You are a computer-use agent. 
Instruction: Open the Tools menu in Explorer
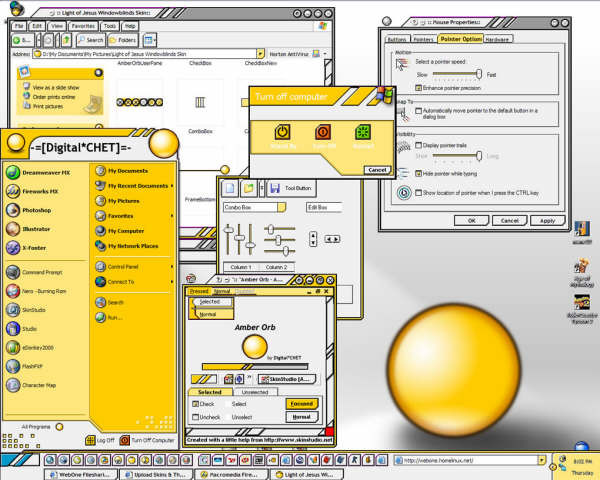click(x=109, y=26)
